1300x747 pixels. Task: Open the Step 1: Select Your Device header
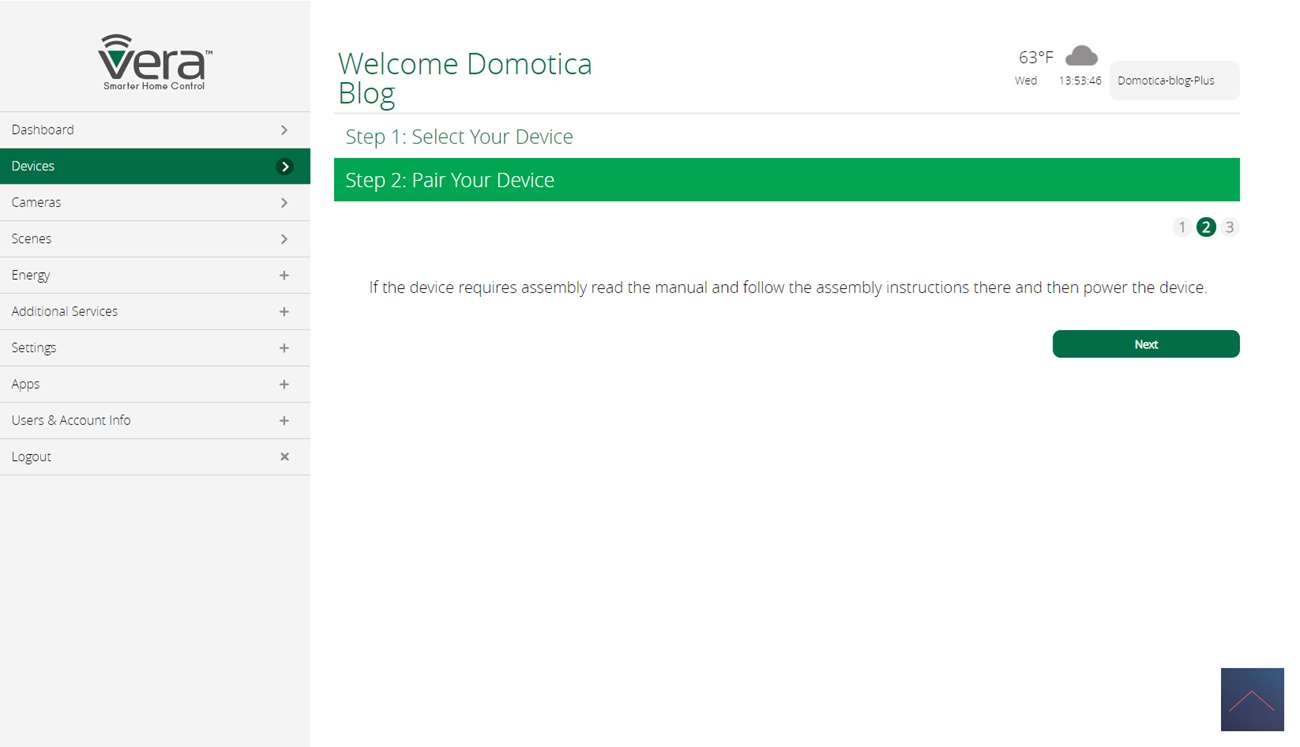pyautogui.click(x=459, y=137)
